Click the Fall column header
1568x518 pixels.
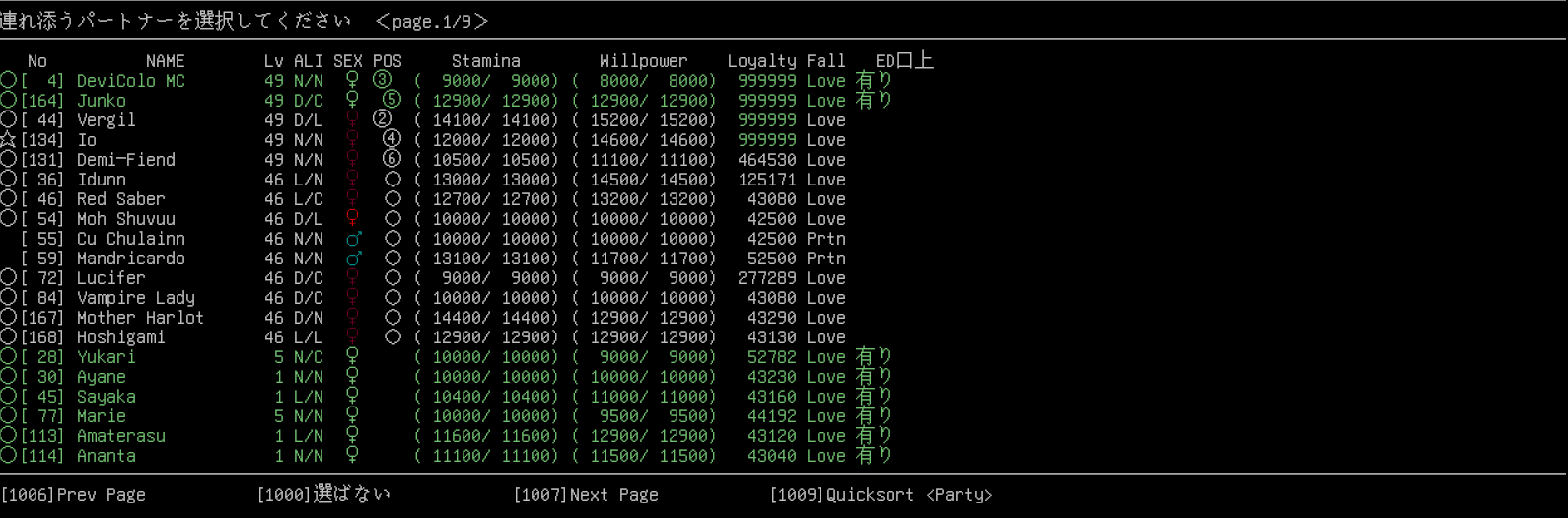pos(826,61)
